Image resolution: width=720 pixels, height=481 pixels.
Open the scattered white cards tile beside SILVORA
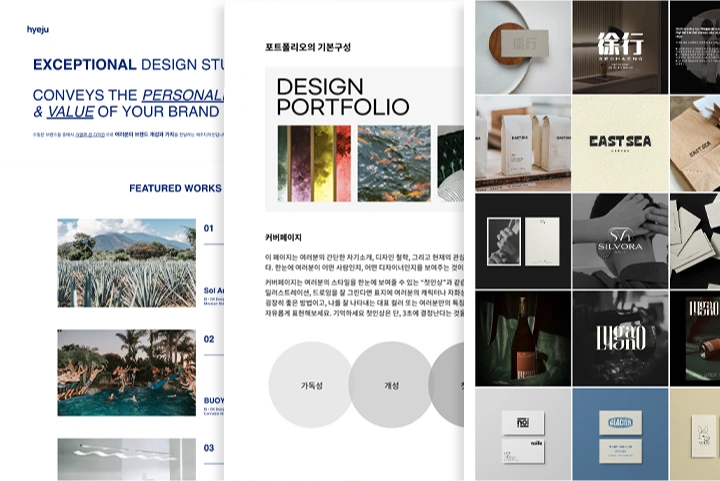pos(695,241)
